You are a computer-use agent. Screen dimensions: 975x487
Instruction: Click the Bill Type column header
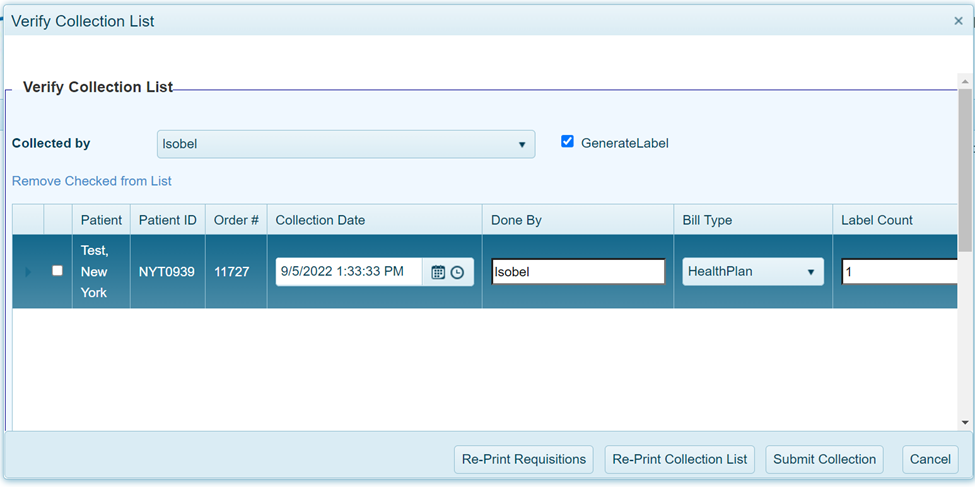710,220
